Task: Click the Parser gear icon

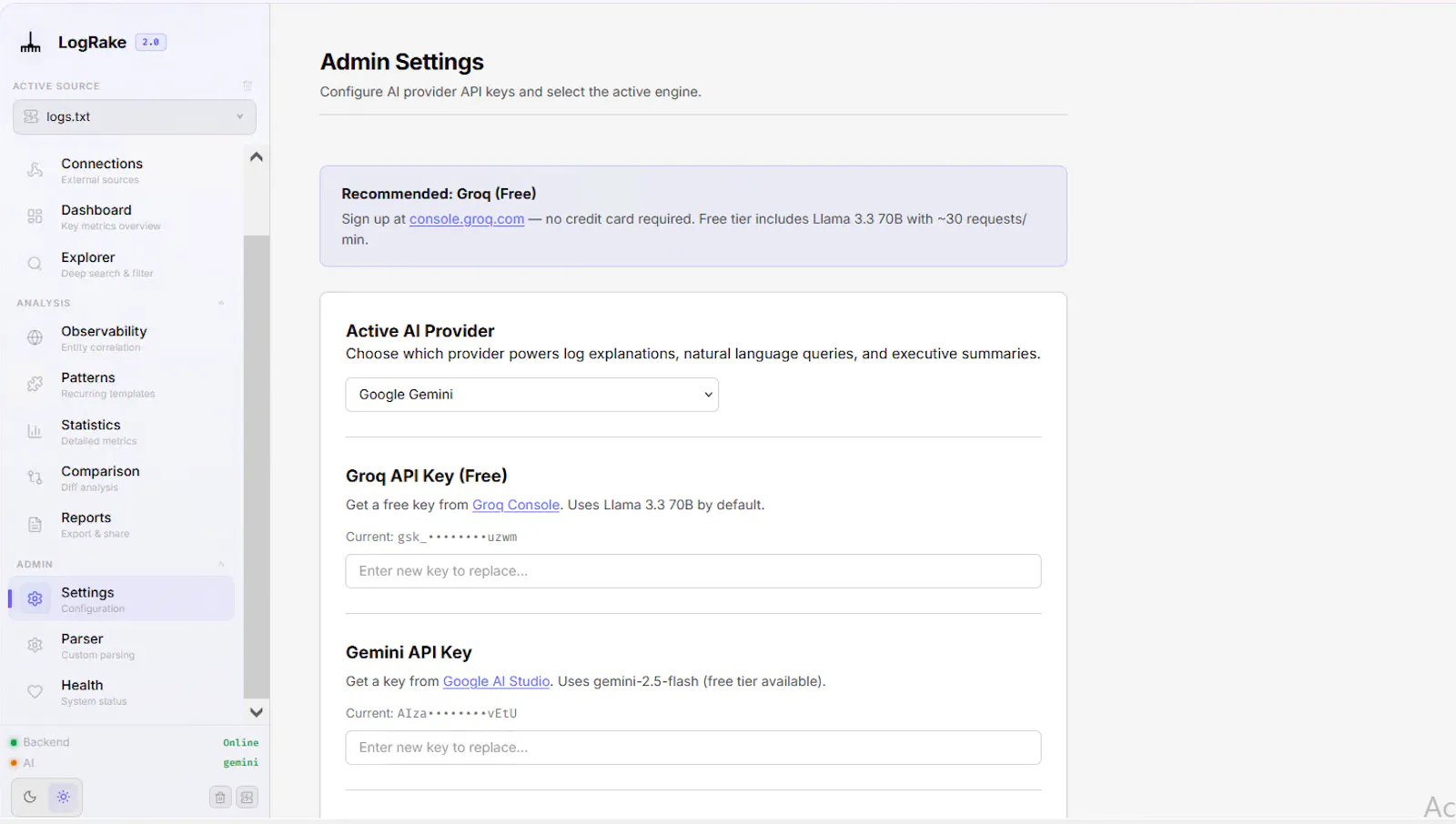Action: click(35, 645)
